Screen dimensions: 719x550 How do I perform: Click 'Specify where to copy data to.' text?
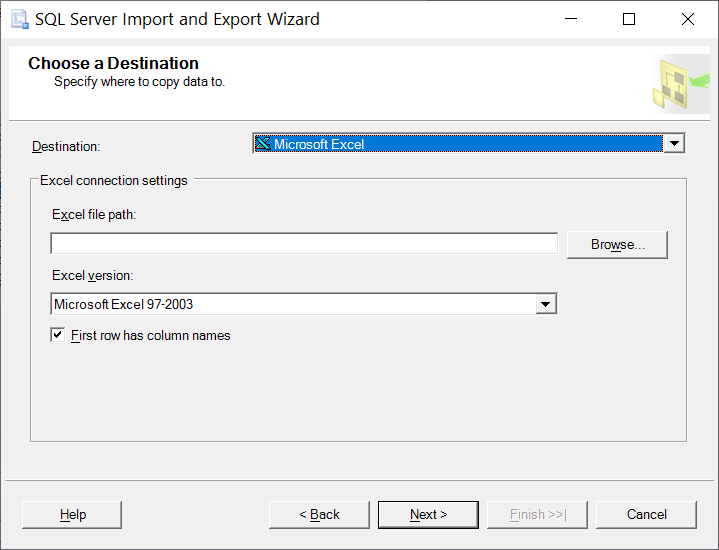[139, 82]
